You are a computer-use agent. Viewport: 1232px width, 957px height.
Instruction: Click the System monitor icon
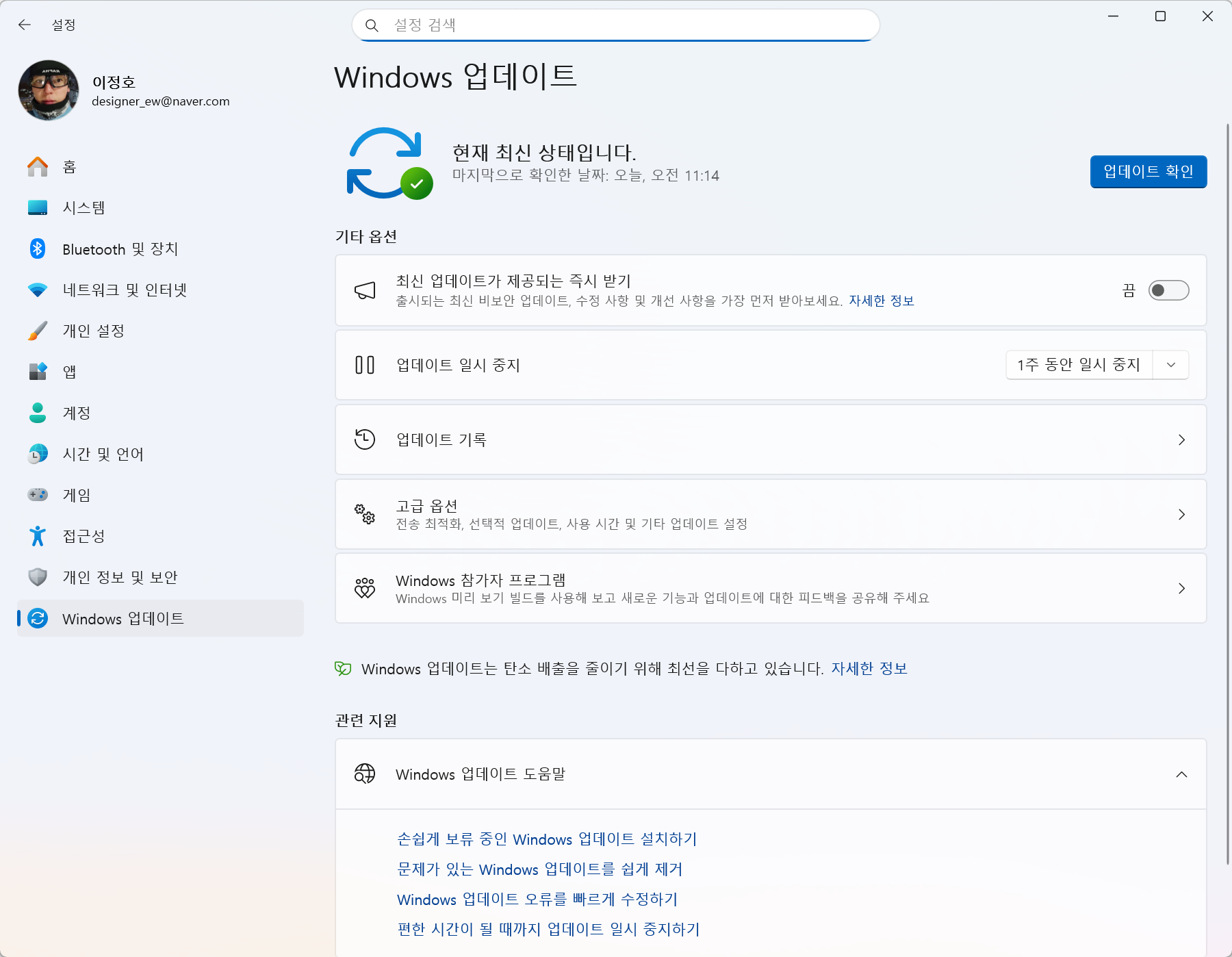click(x=38, y=207)
